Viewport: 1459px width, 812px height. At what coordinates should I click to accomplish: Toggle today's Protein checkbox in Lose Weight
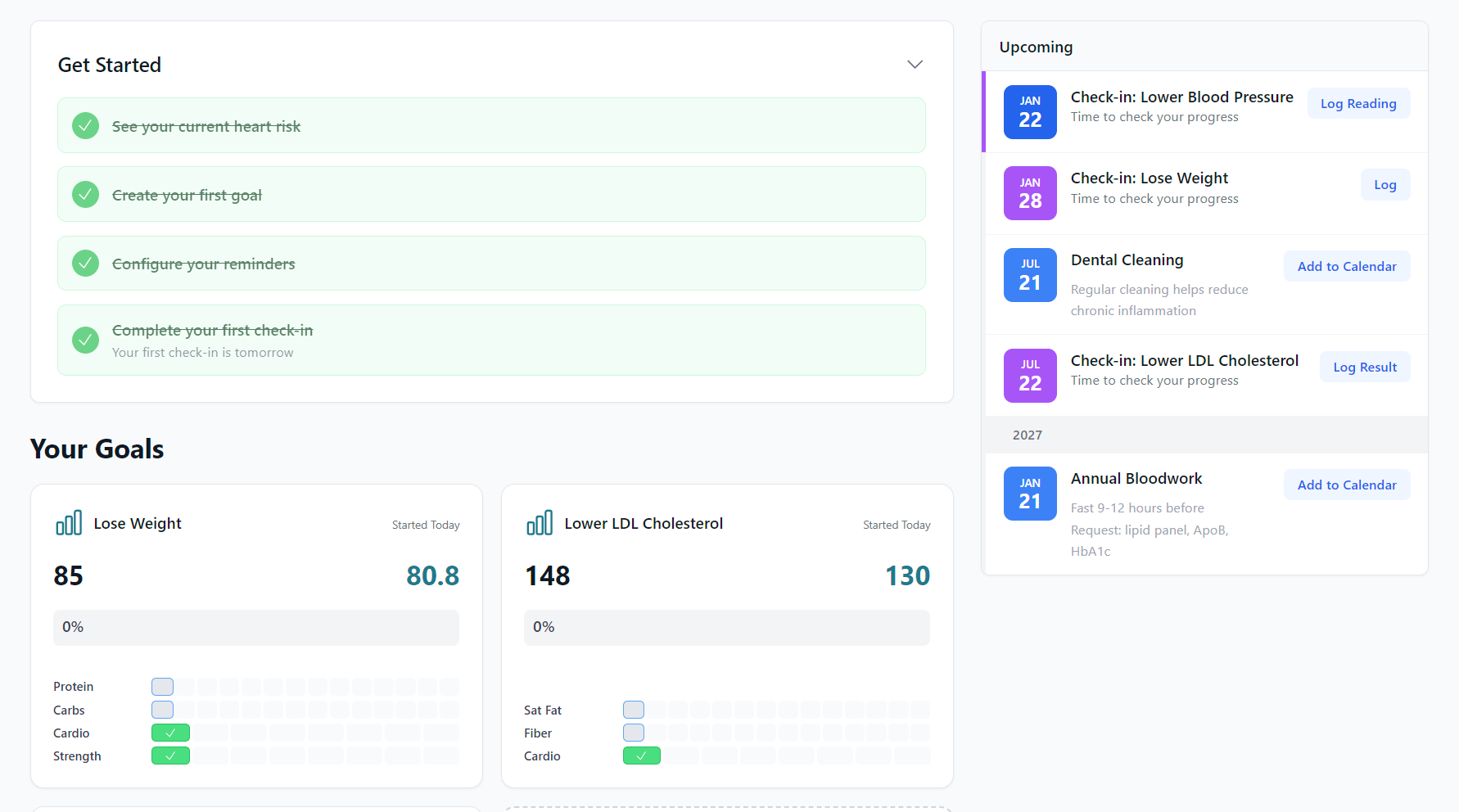pos(162,687)
